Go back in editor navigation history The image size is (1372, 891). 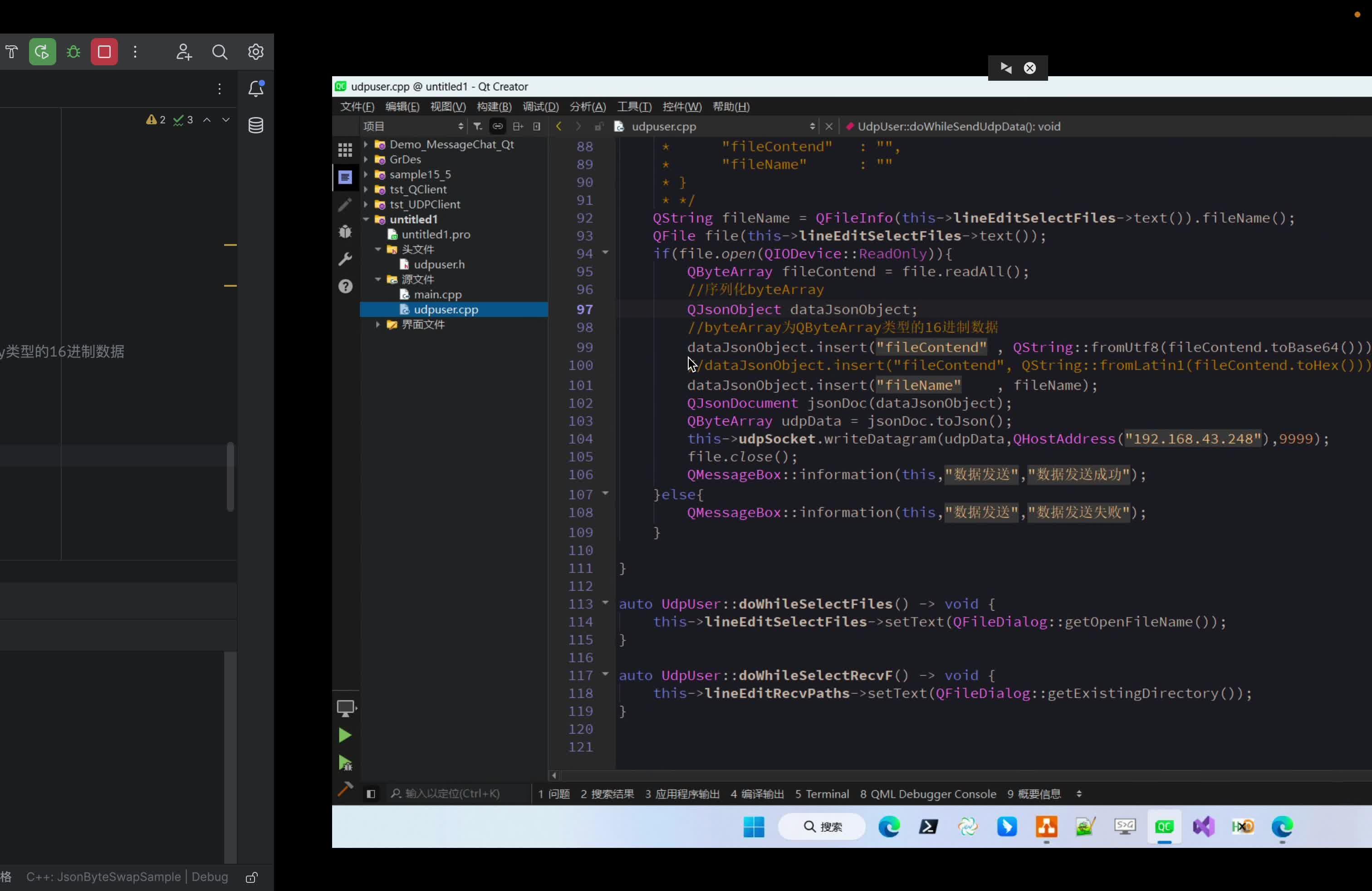[559, 126]
